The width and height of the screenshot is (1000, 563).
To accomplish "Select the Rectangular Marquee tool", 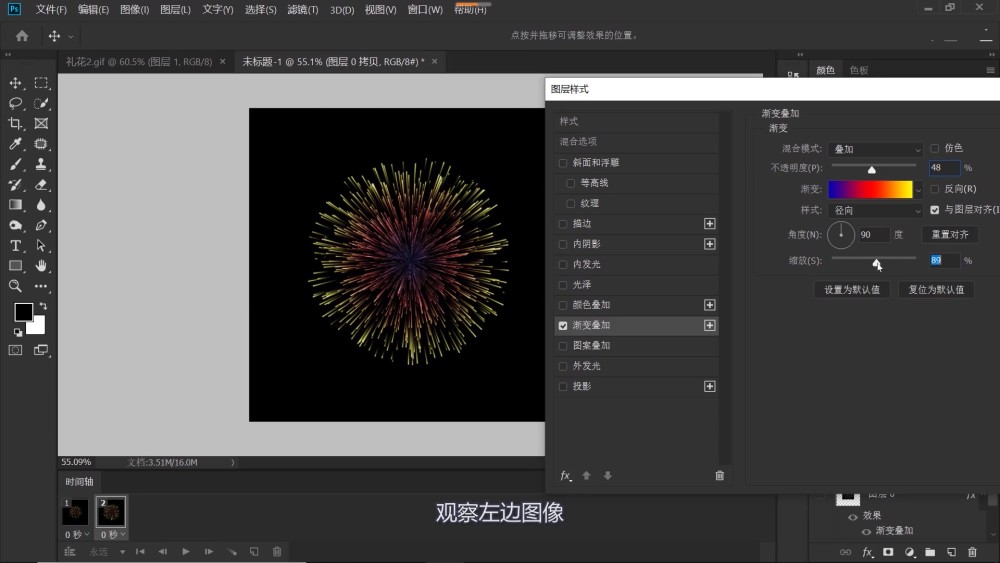I will 41,83.
